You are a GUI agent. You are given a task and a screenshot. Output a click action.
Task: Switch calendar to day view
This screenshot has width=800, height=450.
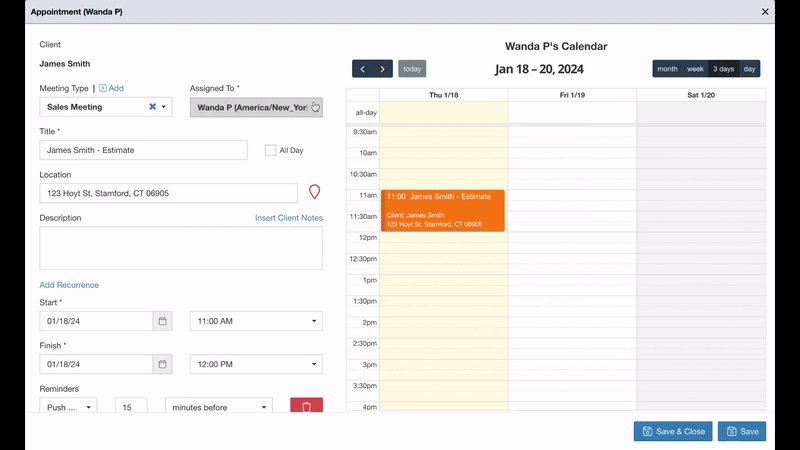pyautogui.click(x=749, y=69)
